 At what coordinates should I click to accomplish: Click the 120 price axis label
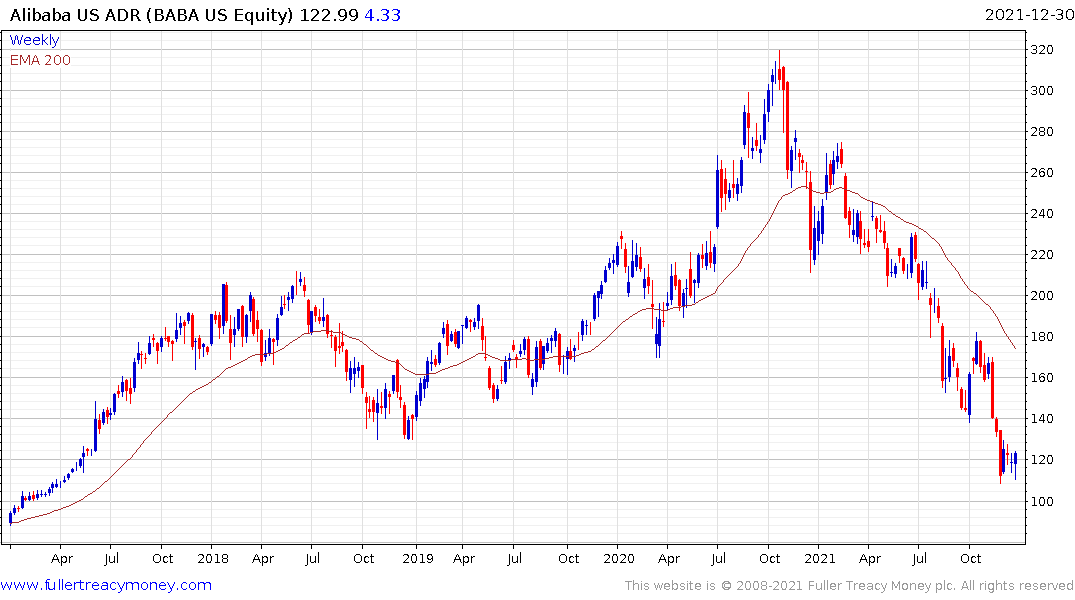(x=1042, y=460)
